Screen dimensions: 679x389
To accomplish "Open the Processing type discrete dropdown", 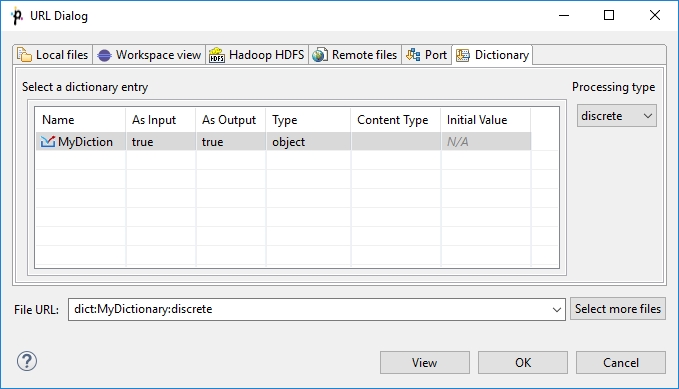I will point(617,116).
